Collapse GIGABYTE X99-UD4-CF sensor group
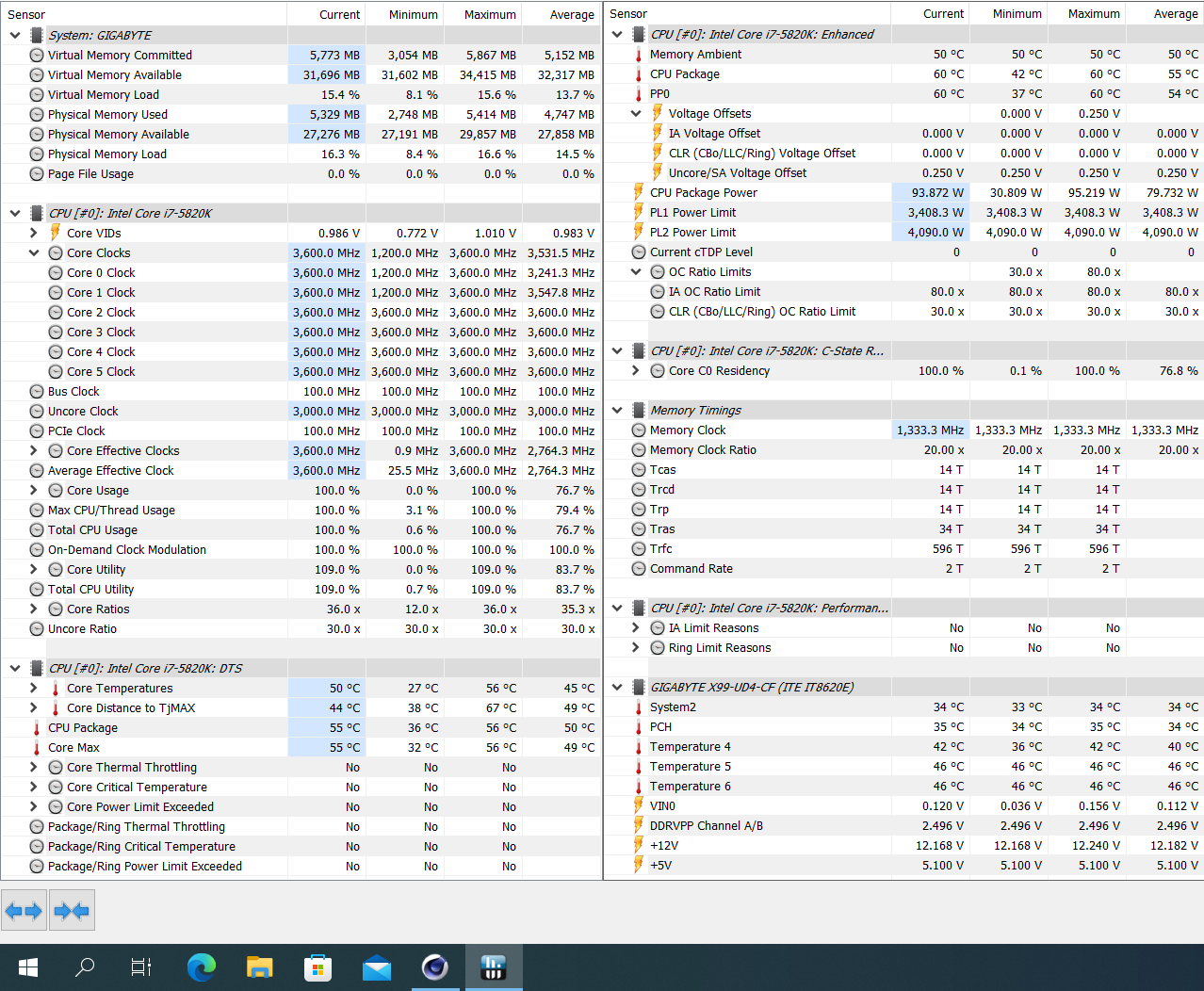 pyautogui.click(x=617, y=687)
